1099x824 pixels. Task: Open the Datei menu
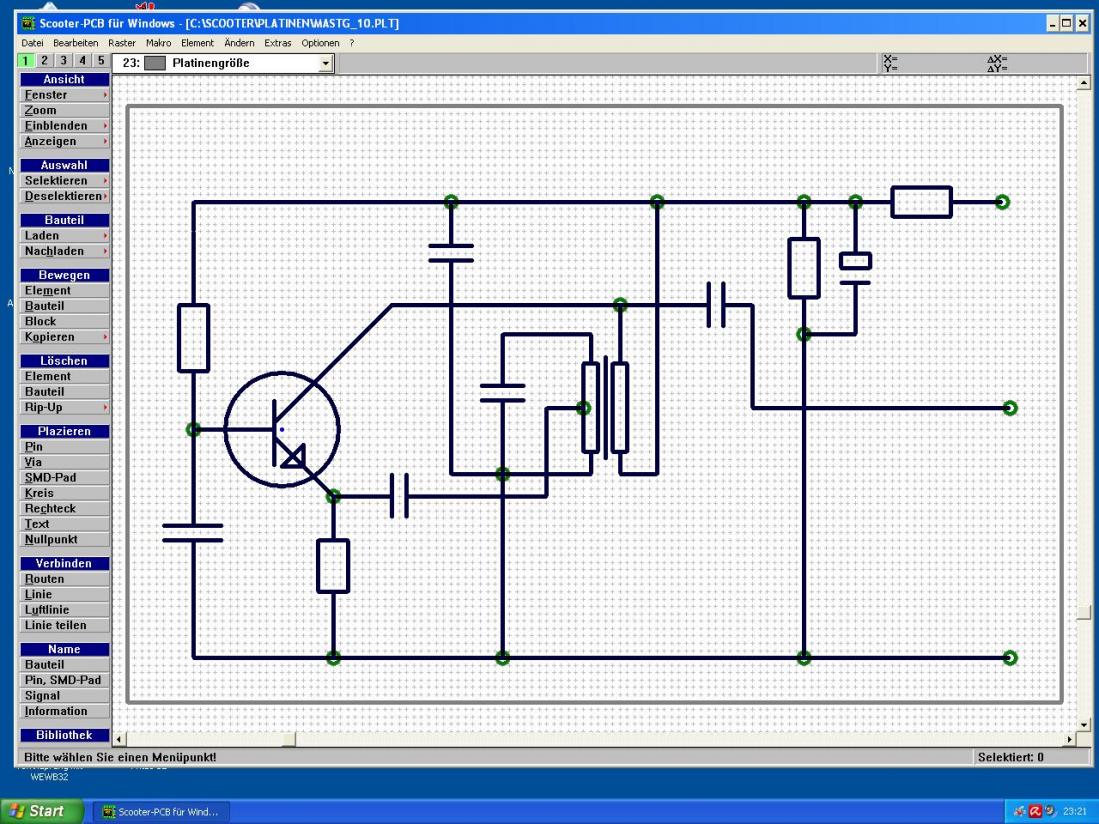click(33, 43)
